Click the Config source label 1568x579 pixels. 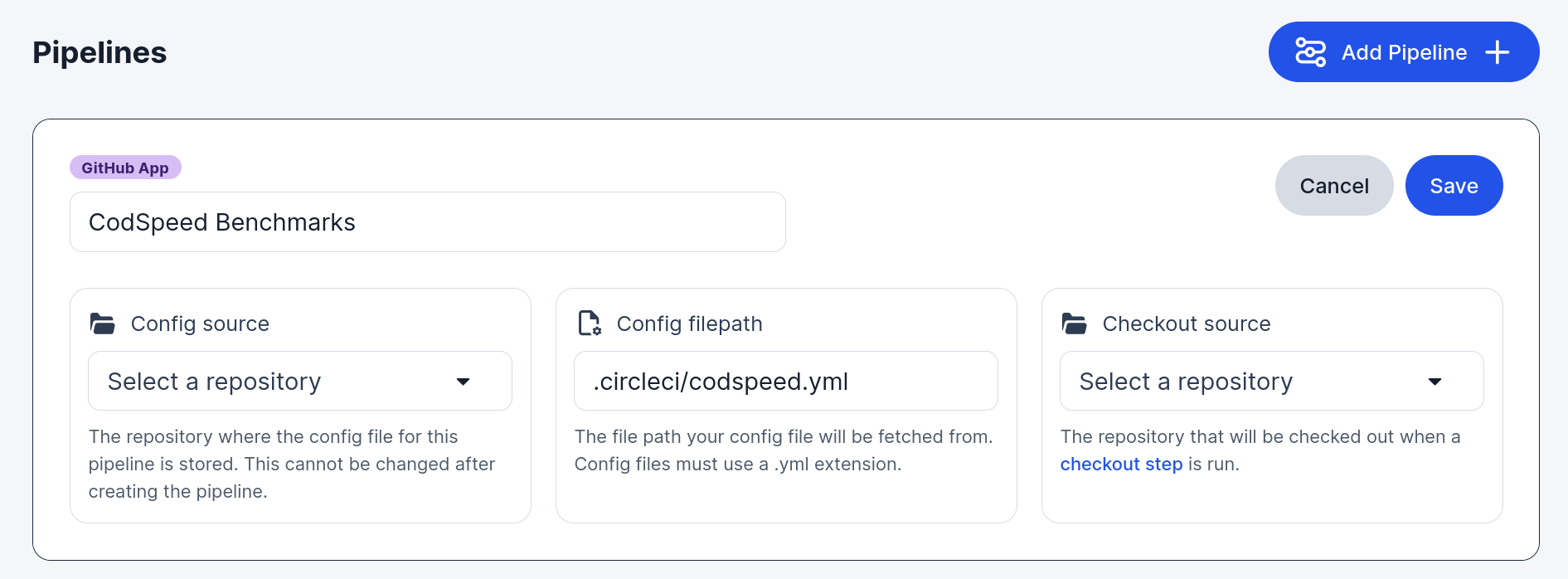[x=200, y=324]
